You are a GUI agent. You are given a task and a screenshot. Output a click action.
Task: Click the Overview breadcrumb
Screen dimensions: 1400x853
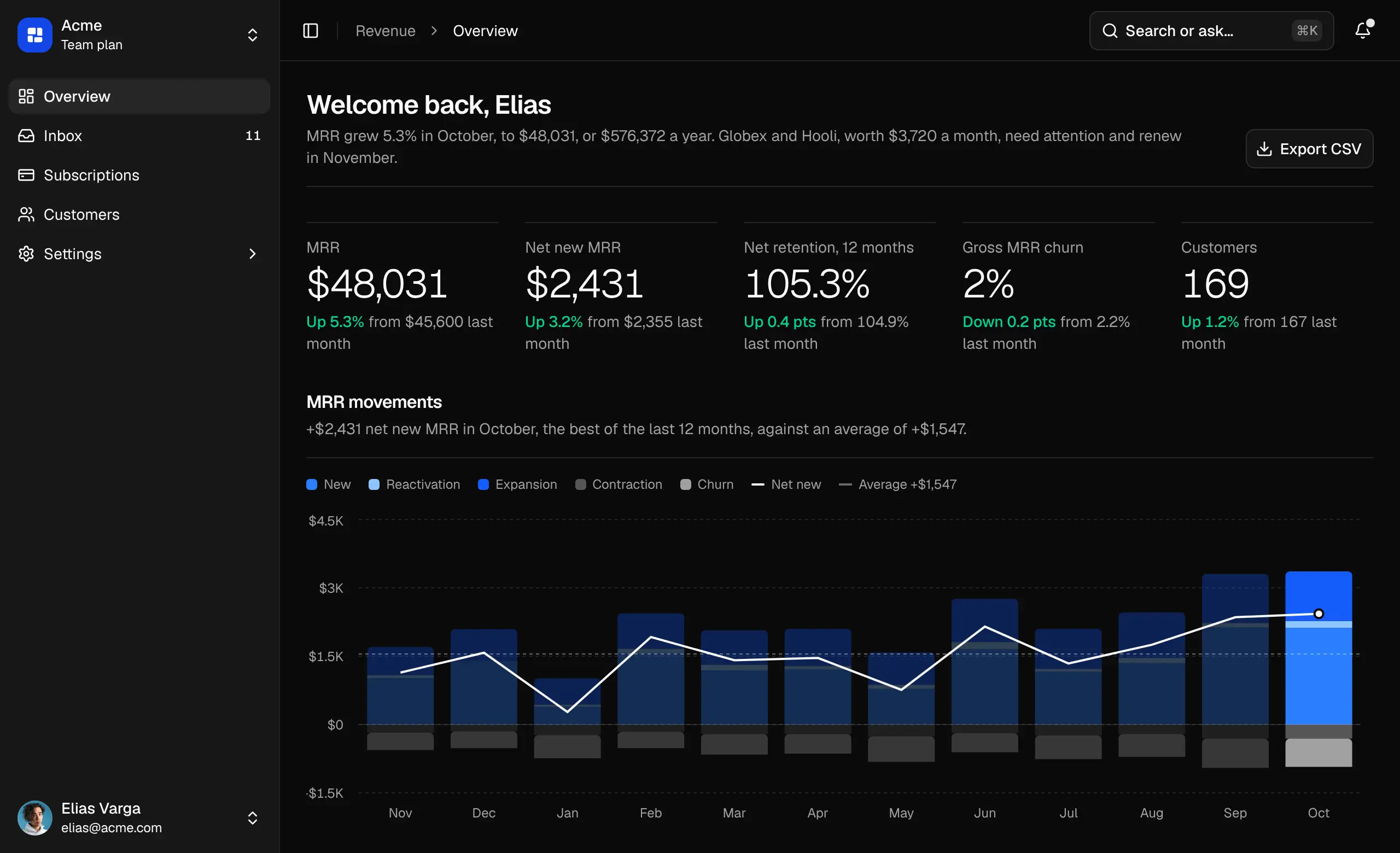point(485,31)
